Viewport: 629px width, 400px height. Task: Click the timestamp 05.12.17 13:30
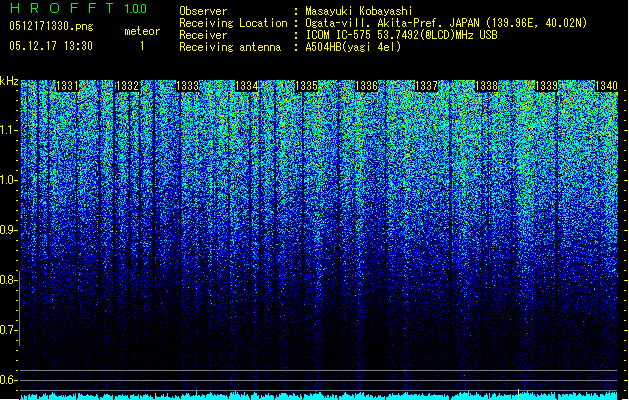coord(51,46)
